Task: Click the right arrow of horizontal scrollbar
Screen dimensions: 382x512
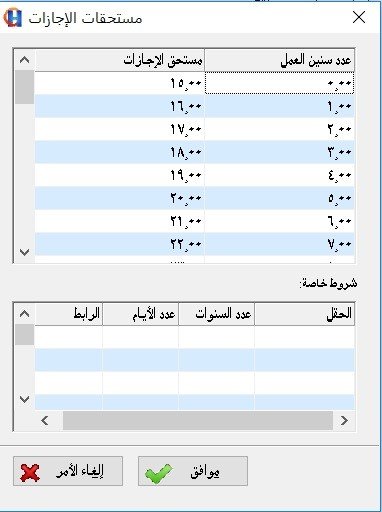Action: pos(344,420)
